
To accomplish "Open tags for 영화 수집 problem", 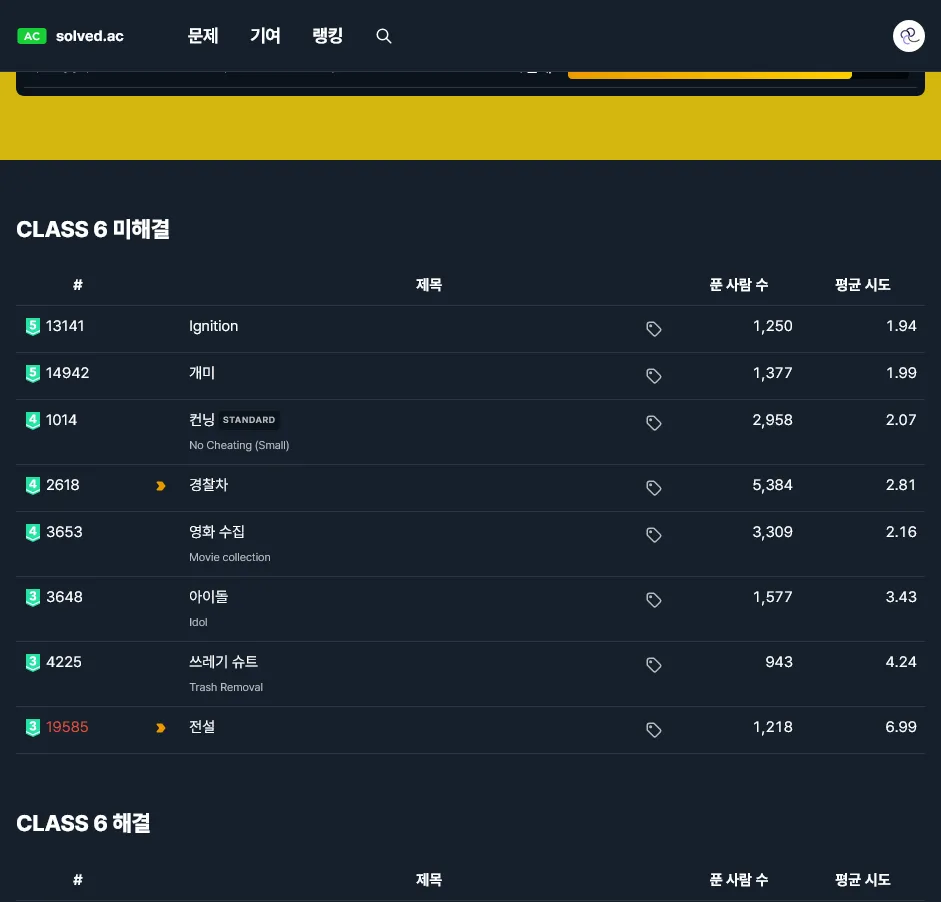I will tap(653, 535).
